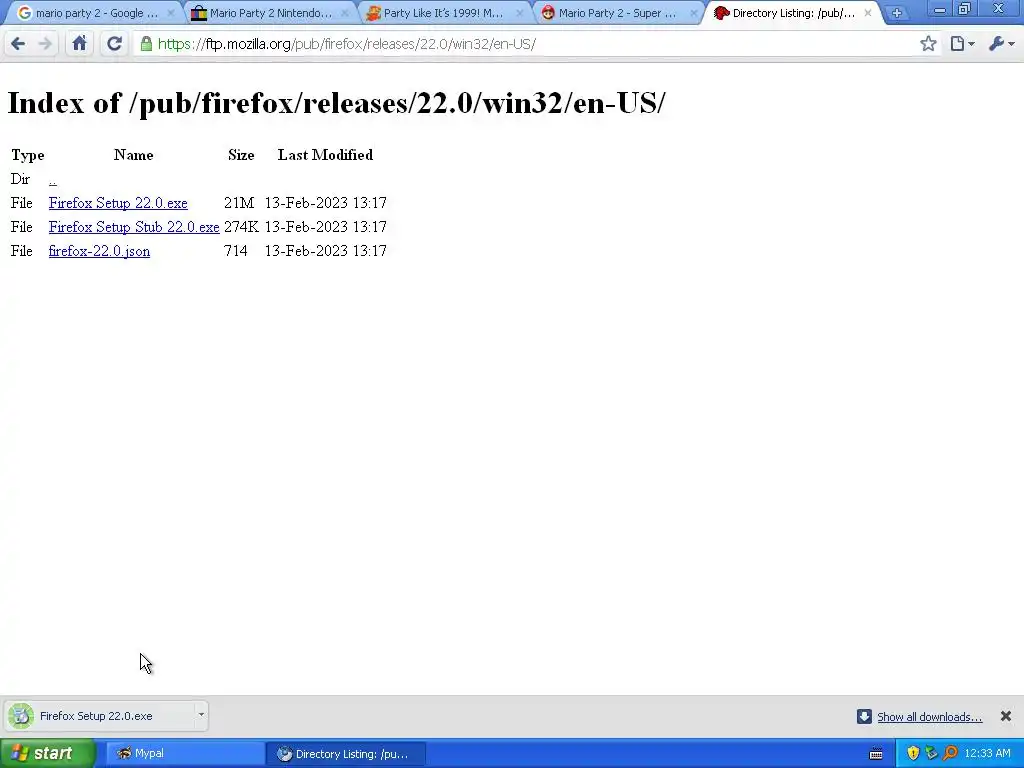
Task: Switch to Mypal taskbar window
Action: tap(185, 754)
